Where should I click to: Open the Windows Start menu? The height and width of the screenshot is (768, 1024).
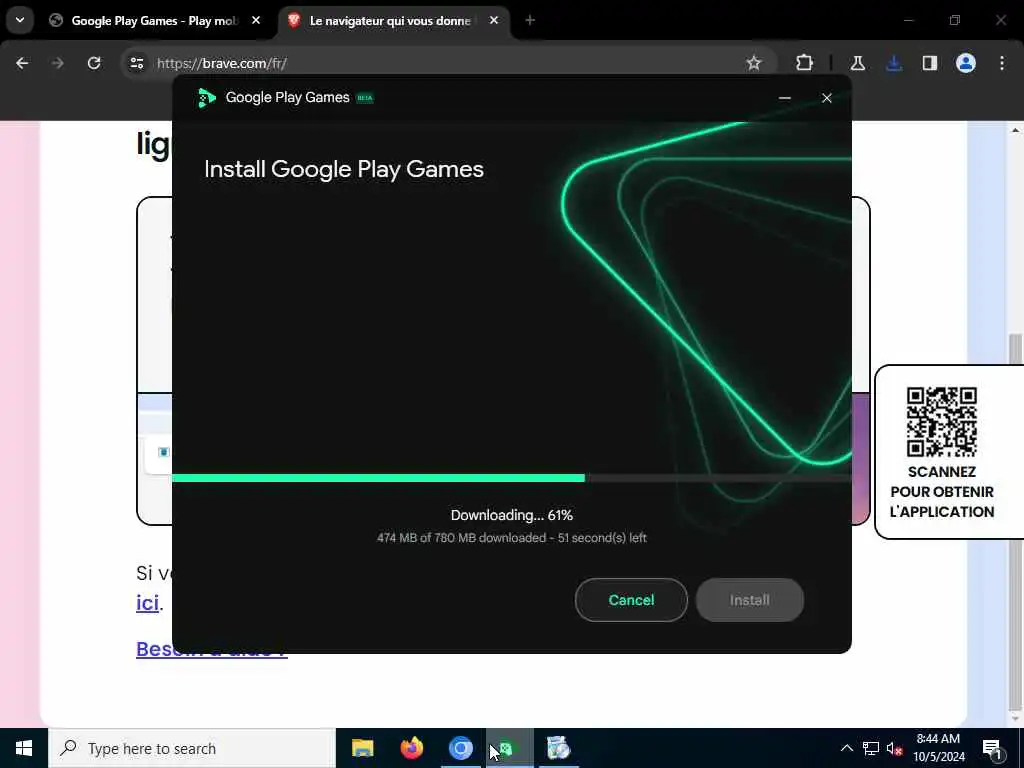[24, 748]
